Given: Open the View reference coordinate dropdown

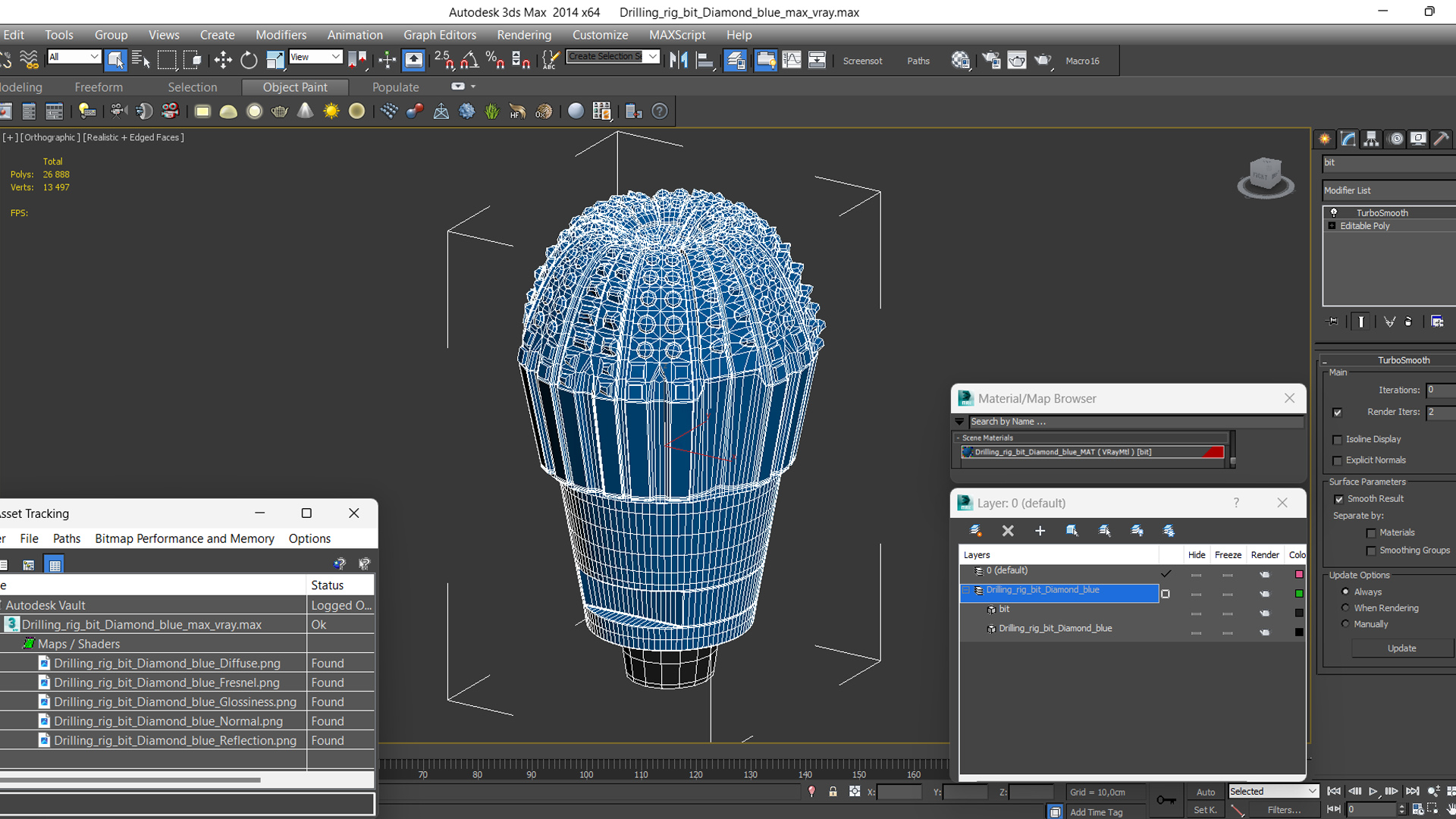Looking at the screenshot, I should tap(315, 57).
